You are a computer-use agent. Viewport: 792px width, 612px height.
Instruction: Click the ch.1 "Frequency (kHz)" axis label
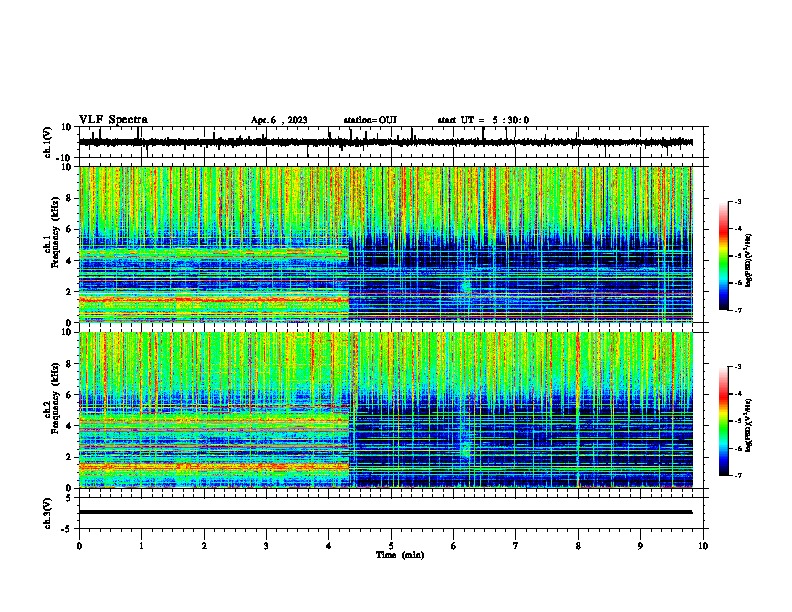click(55, 232)
